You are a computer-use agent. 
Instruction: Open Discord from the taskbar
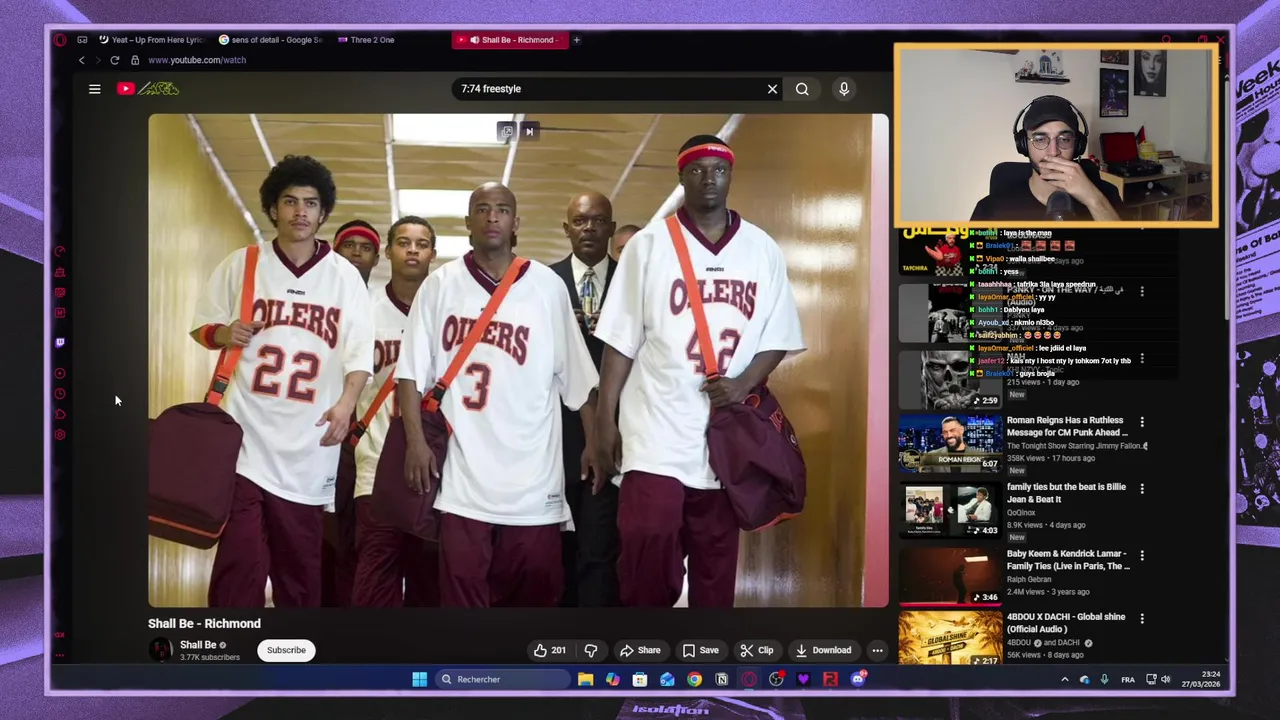pos(857,679)
